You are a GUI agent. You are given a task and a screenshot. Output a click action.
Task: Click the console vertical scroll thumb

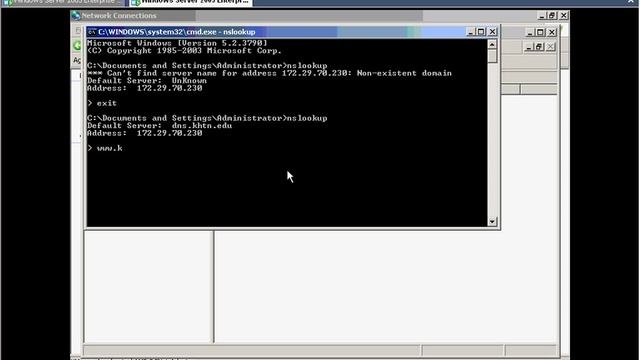coord(492,56)
